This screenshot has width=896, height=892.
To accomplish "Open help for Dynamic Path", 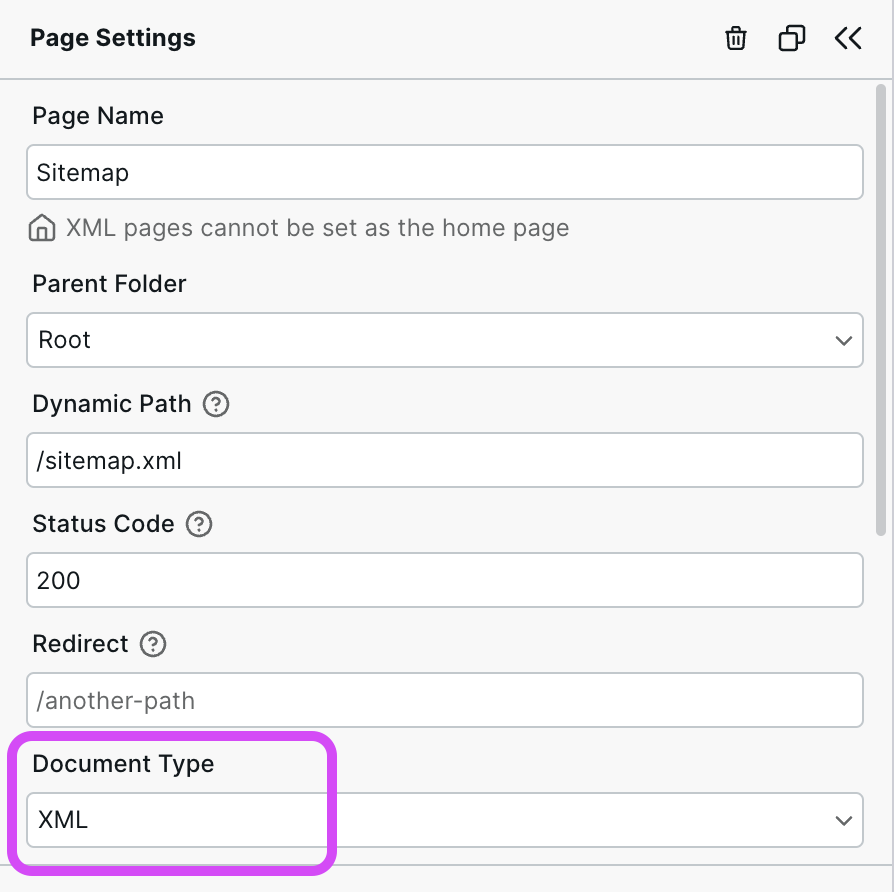I will pyautogui.click(x=216, y=404).
